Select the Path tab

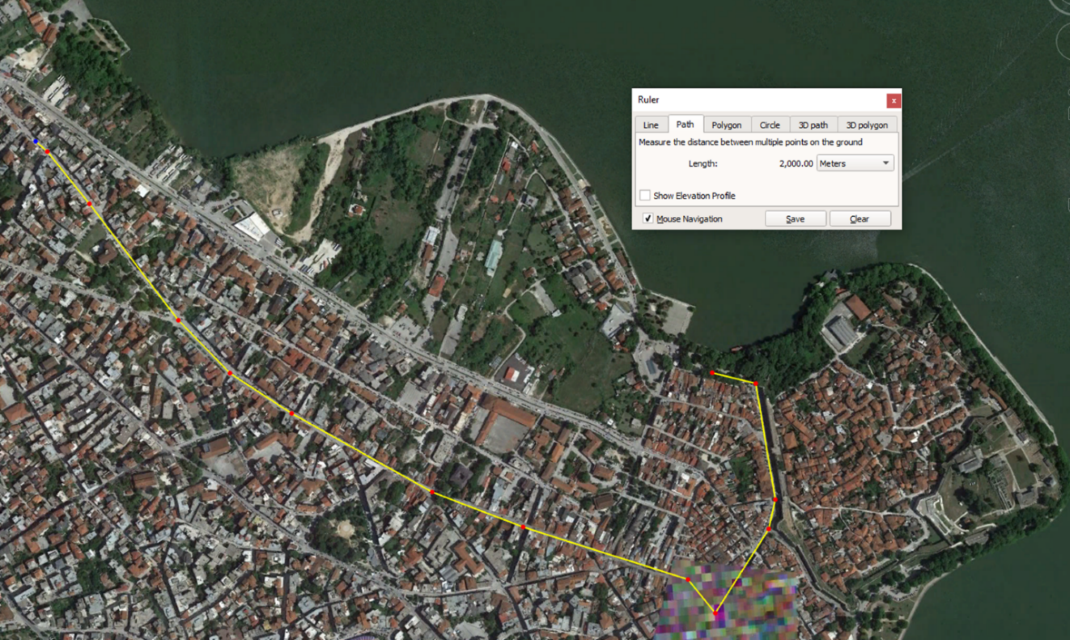(x=685, y=124)
